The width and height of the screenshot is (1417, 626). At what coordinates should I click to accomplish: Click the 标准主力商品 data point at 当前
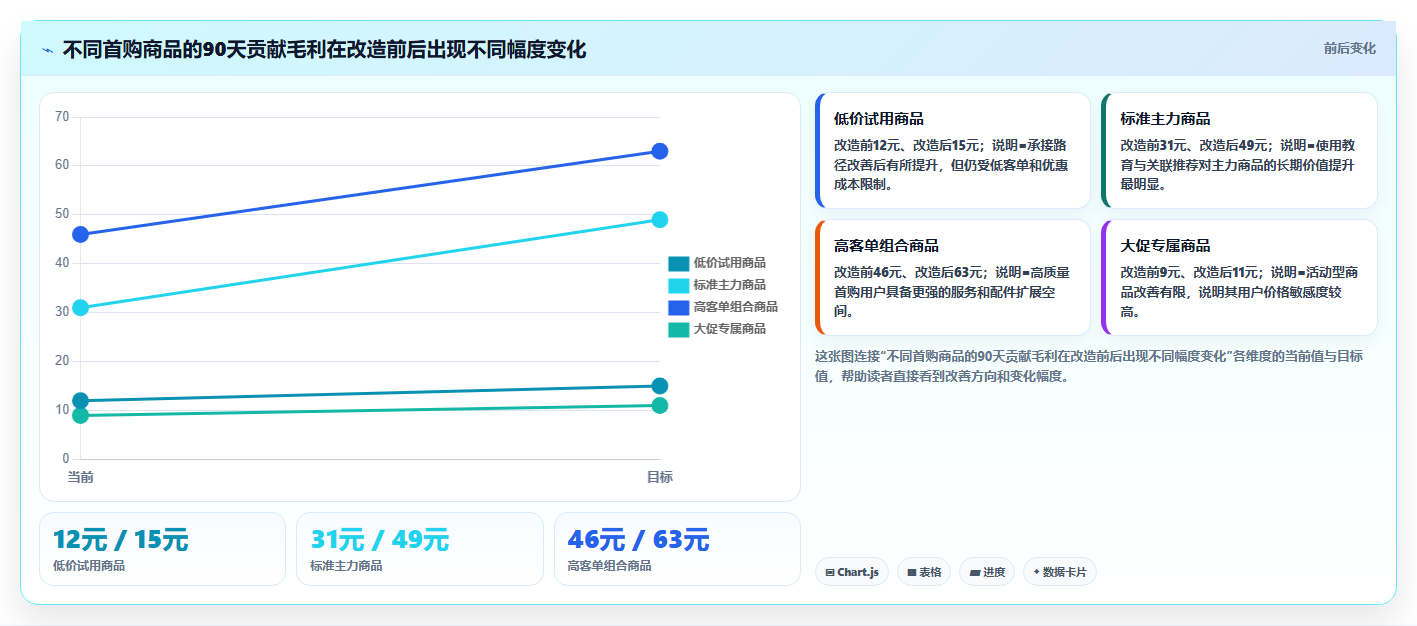(81, 307)
